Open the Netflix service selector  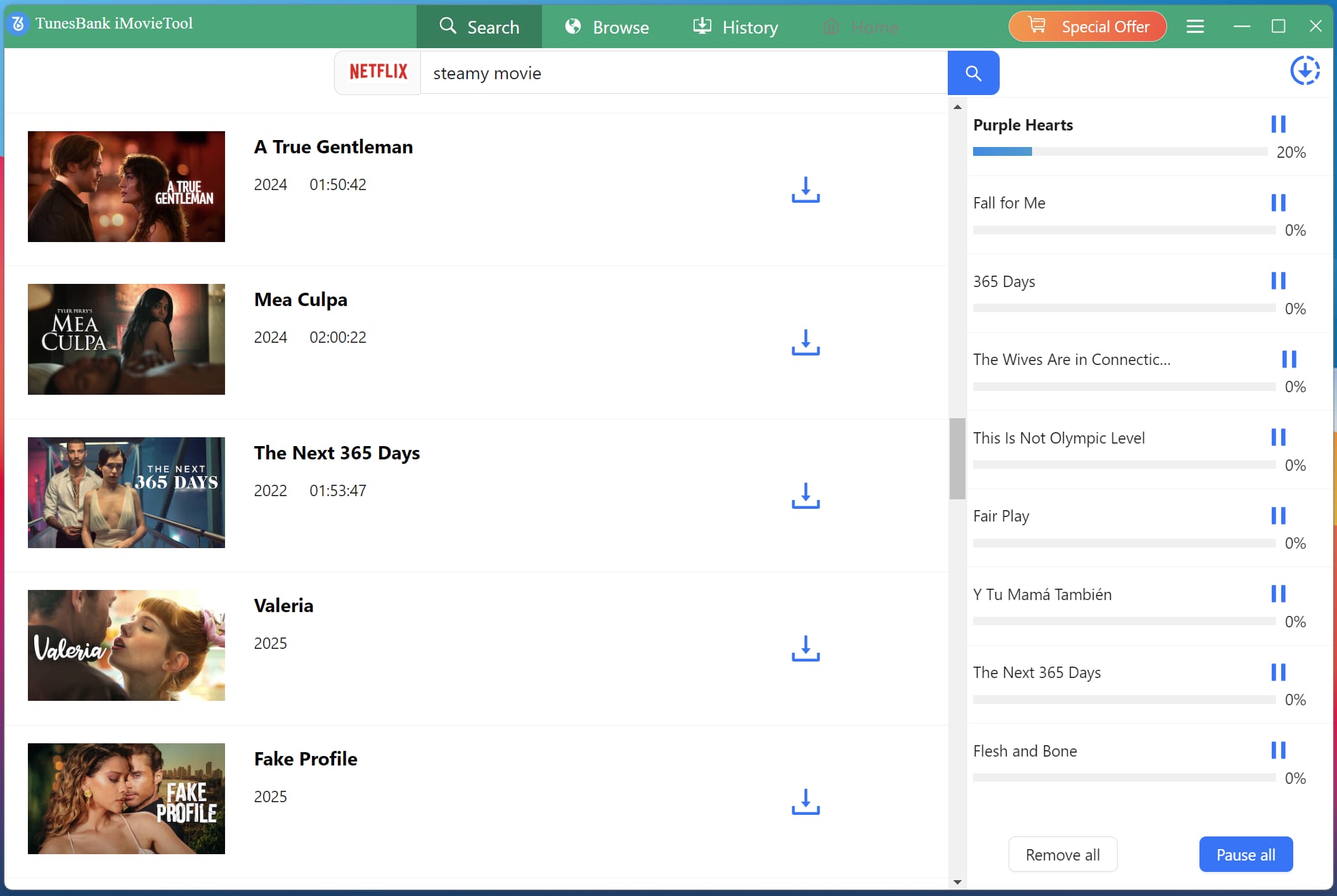coord(378,72)
